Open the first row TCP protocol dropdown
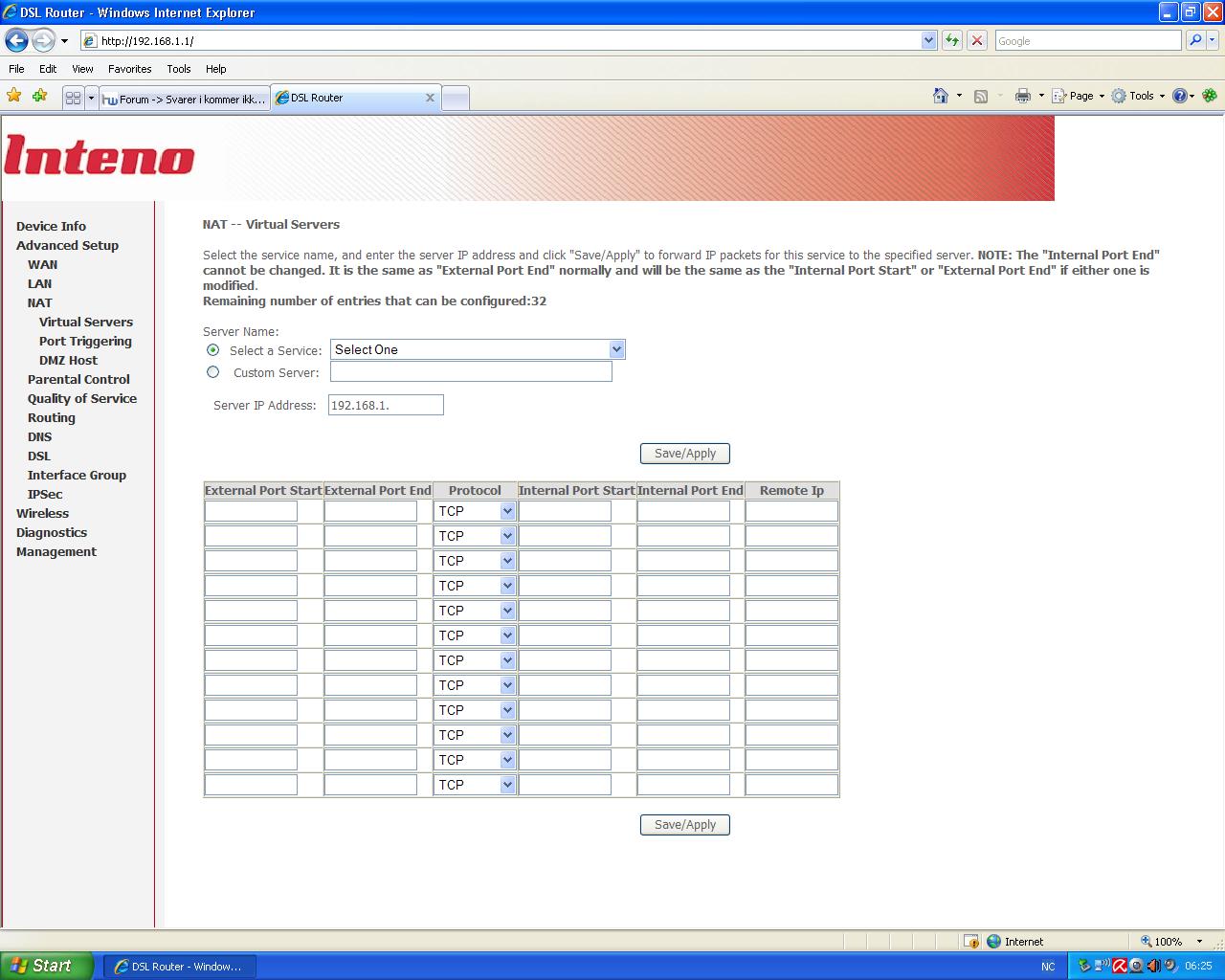The height and width of the screenshot is (980, 1225). (475, 511)
